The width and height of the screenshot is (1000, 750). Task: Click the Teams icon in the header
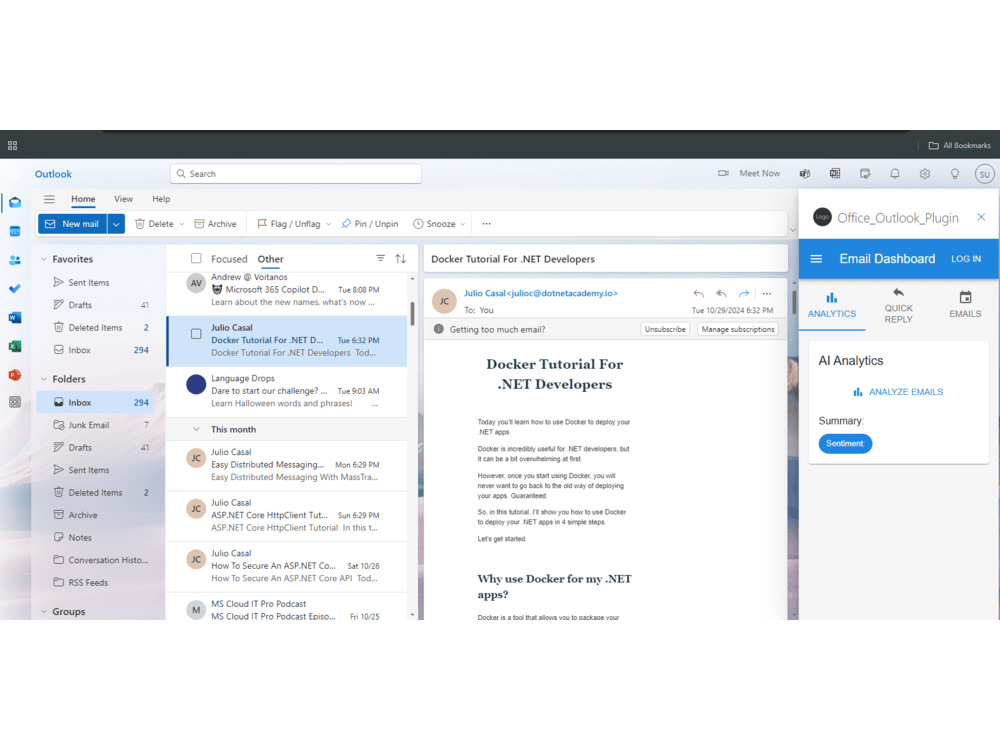[x=805, y=173]
